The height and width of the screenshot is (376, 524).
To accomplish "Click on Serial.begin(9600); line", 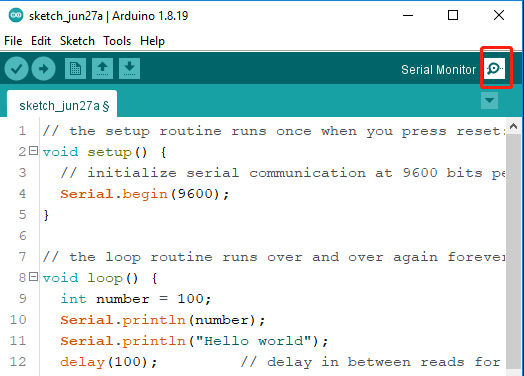I will click(145, 194).
